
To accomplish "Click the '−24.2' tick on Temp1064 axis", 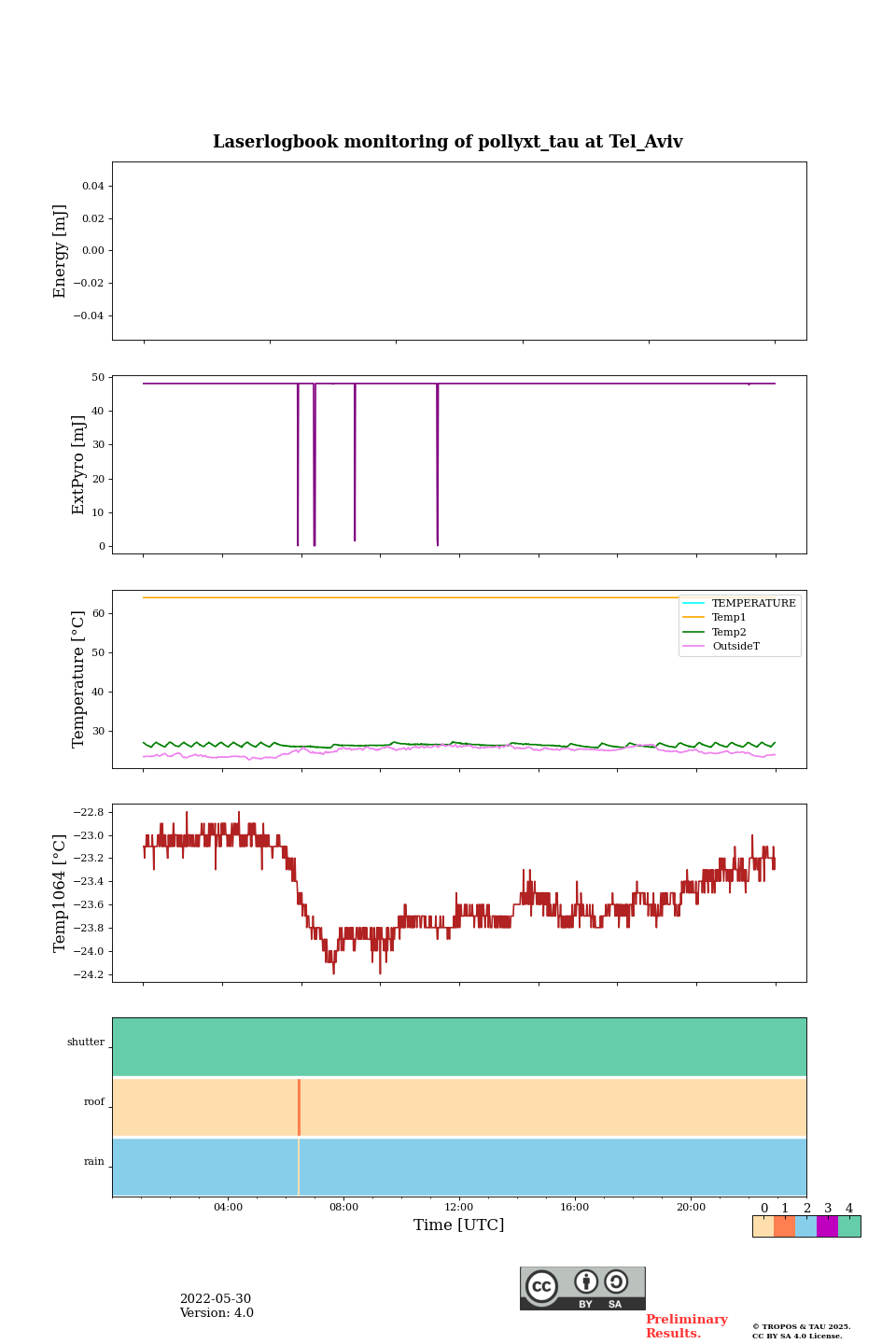I will (88, 975).
